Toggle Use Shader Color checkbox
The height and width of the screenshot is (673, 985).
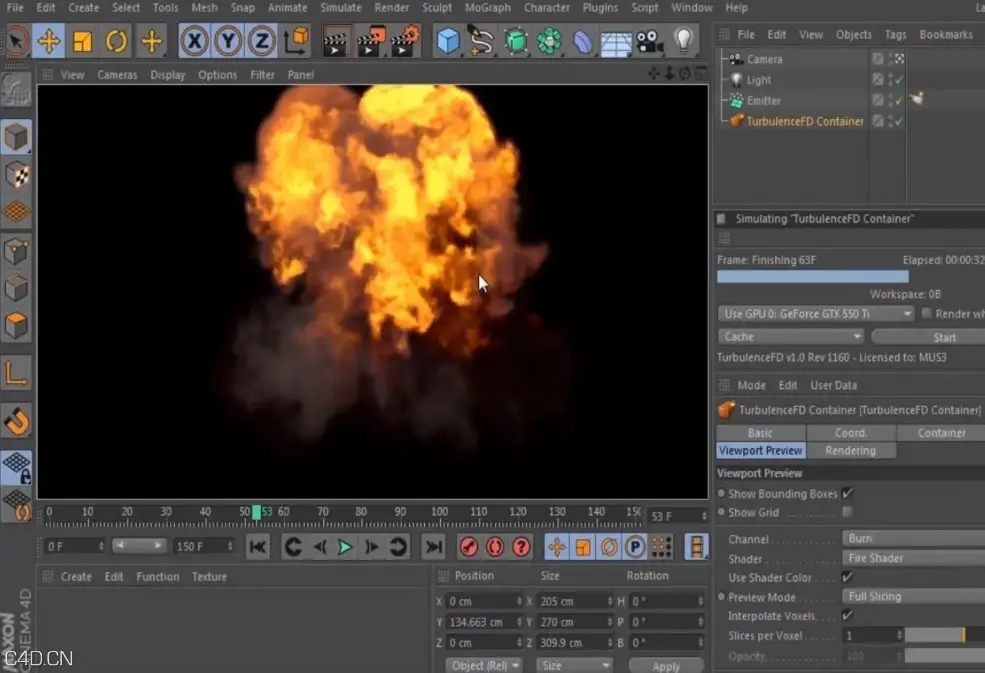click(x=847, y=577)
